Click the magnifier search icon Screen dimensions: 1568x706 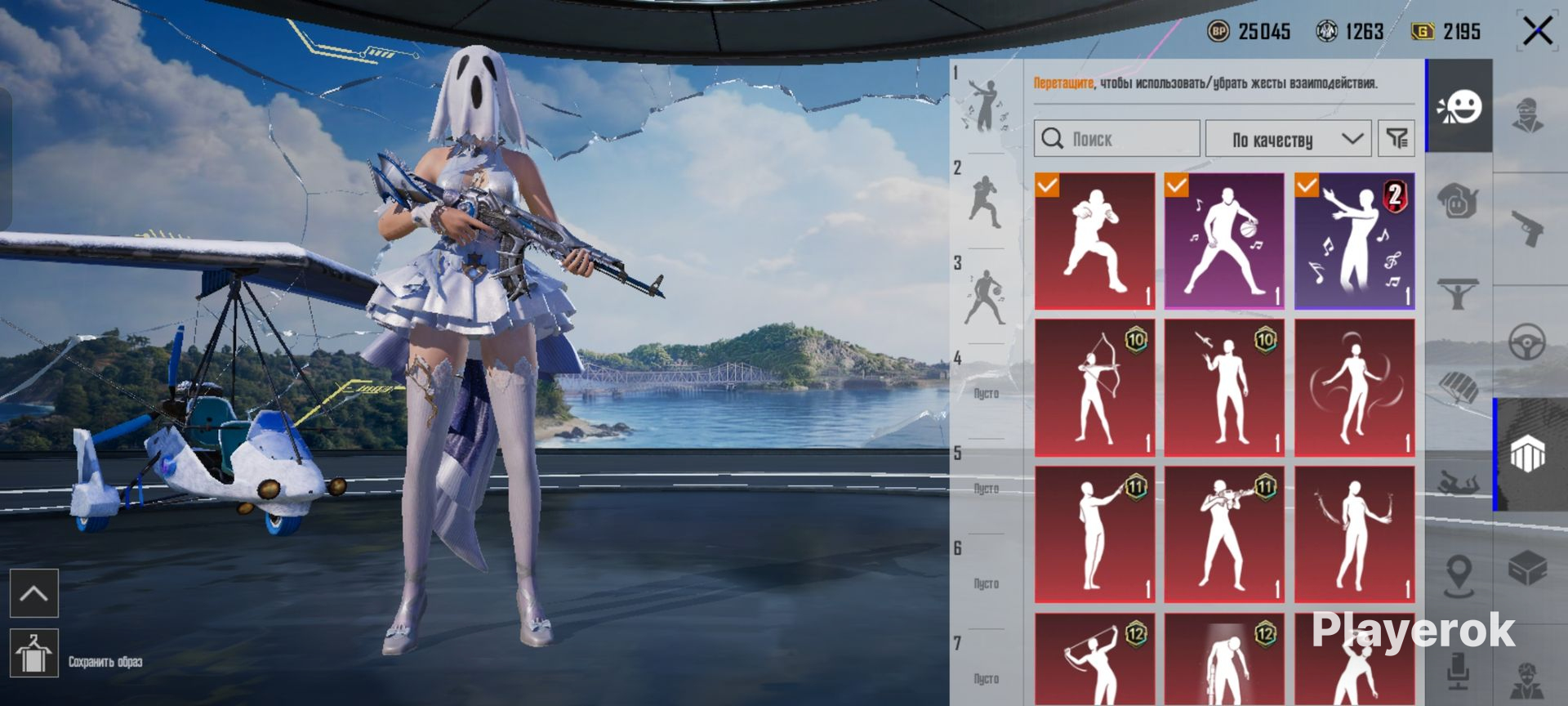point(1053,138)
